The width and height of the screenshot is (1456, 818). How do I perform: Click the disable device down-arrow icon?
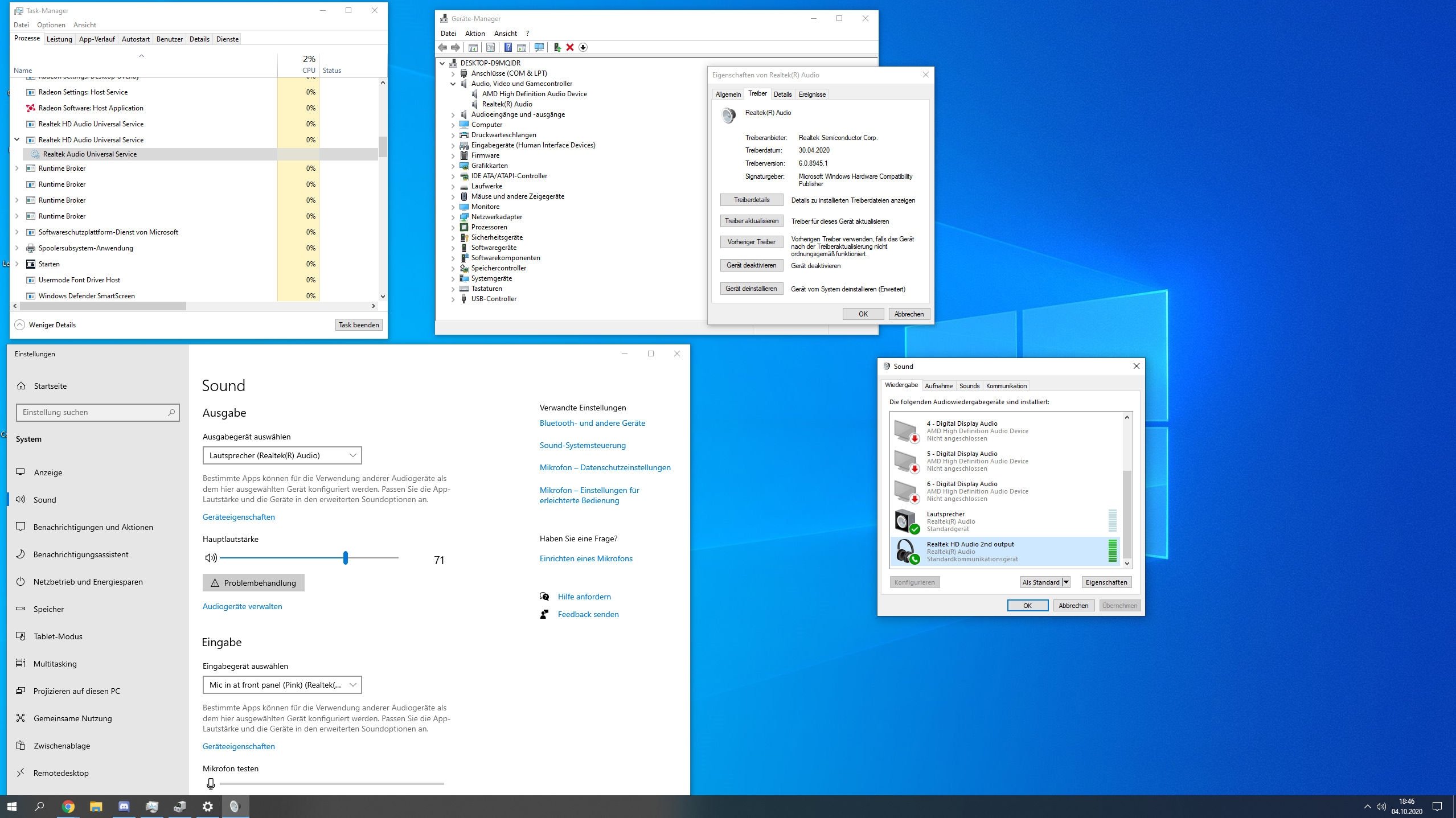(583, 47)
